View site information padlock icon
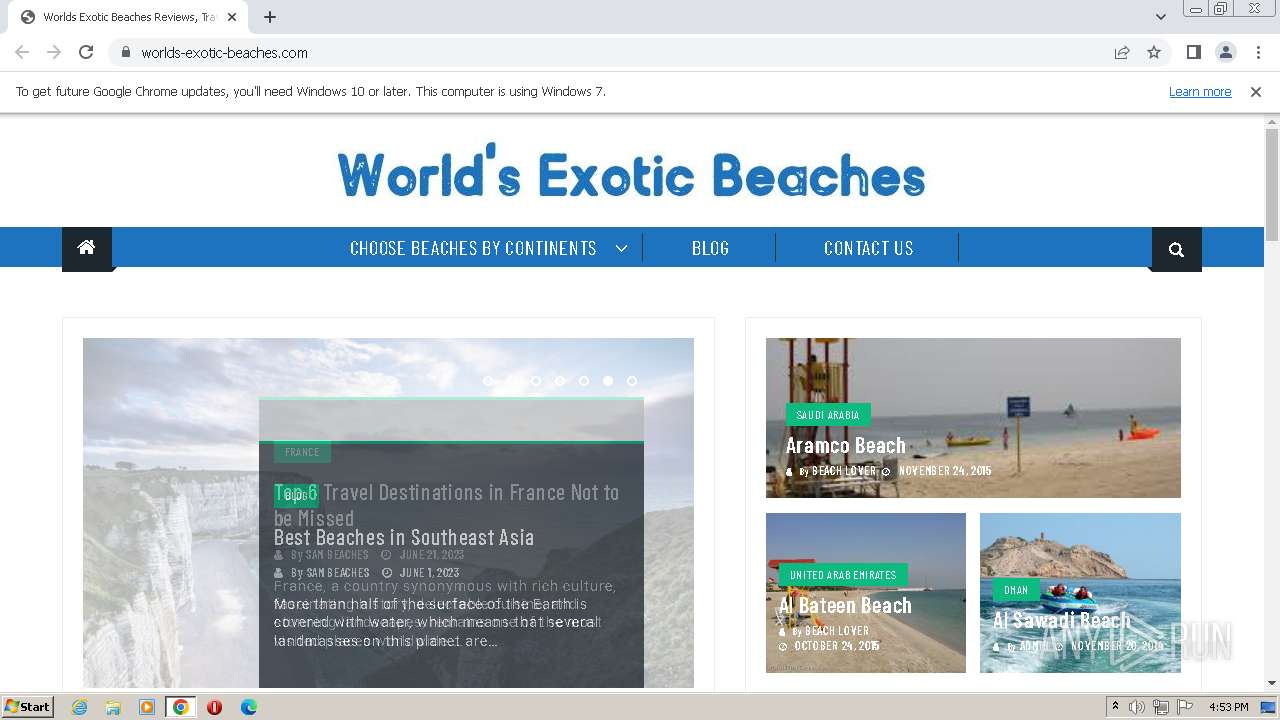The height and width of the screenshot is (720, 1280). click(125, 52)
